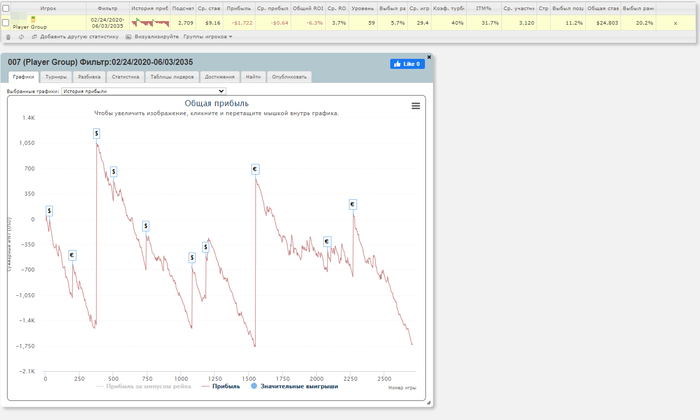
Task: Click the trash delete icon under the table
Action: (8, 37)
